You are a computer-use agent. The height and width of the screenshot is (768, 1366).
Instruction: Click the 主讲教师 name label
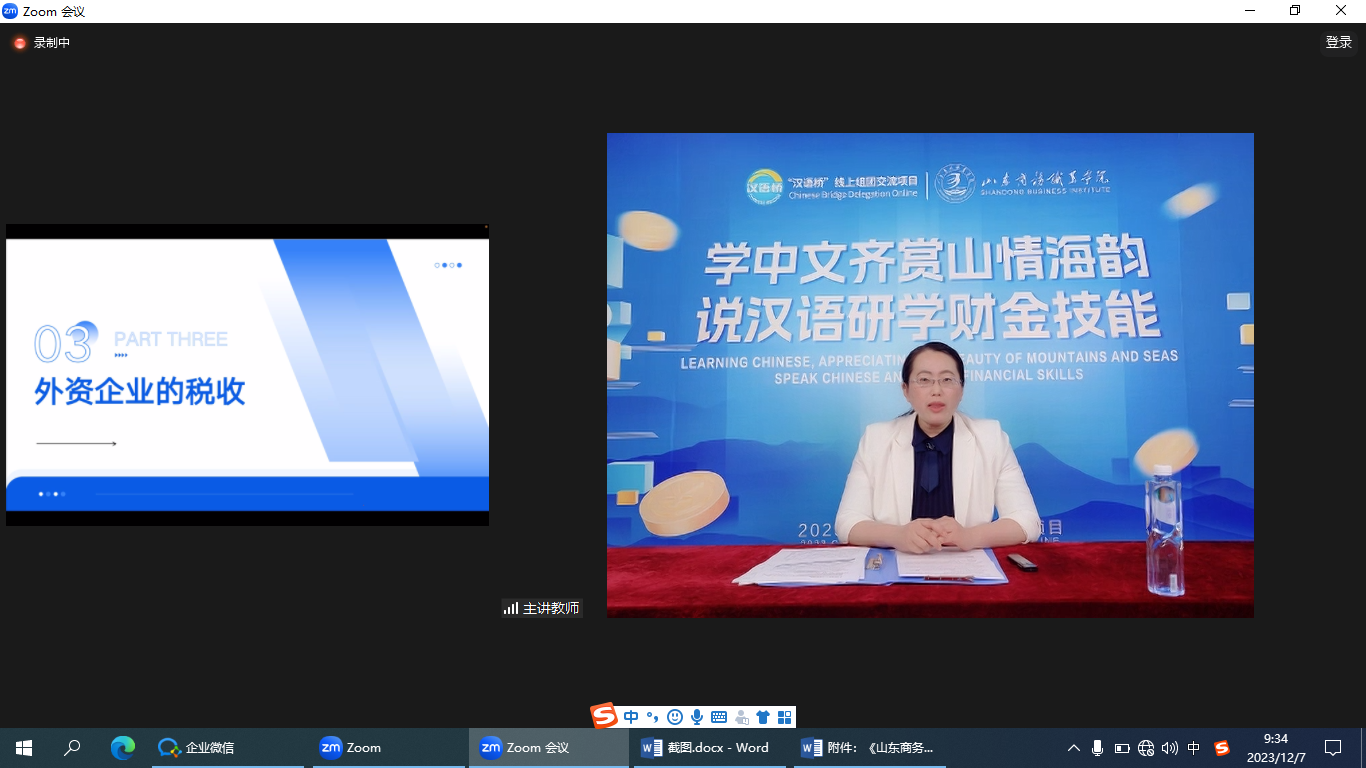click(x=542, y=608)
